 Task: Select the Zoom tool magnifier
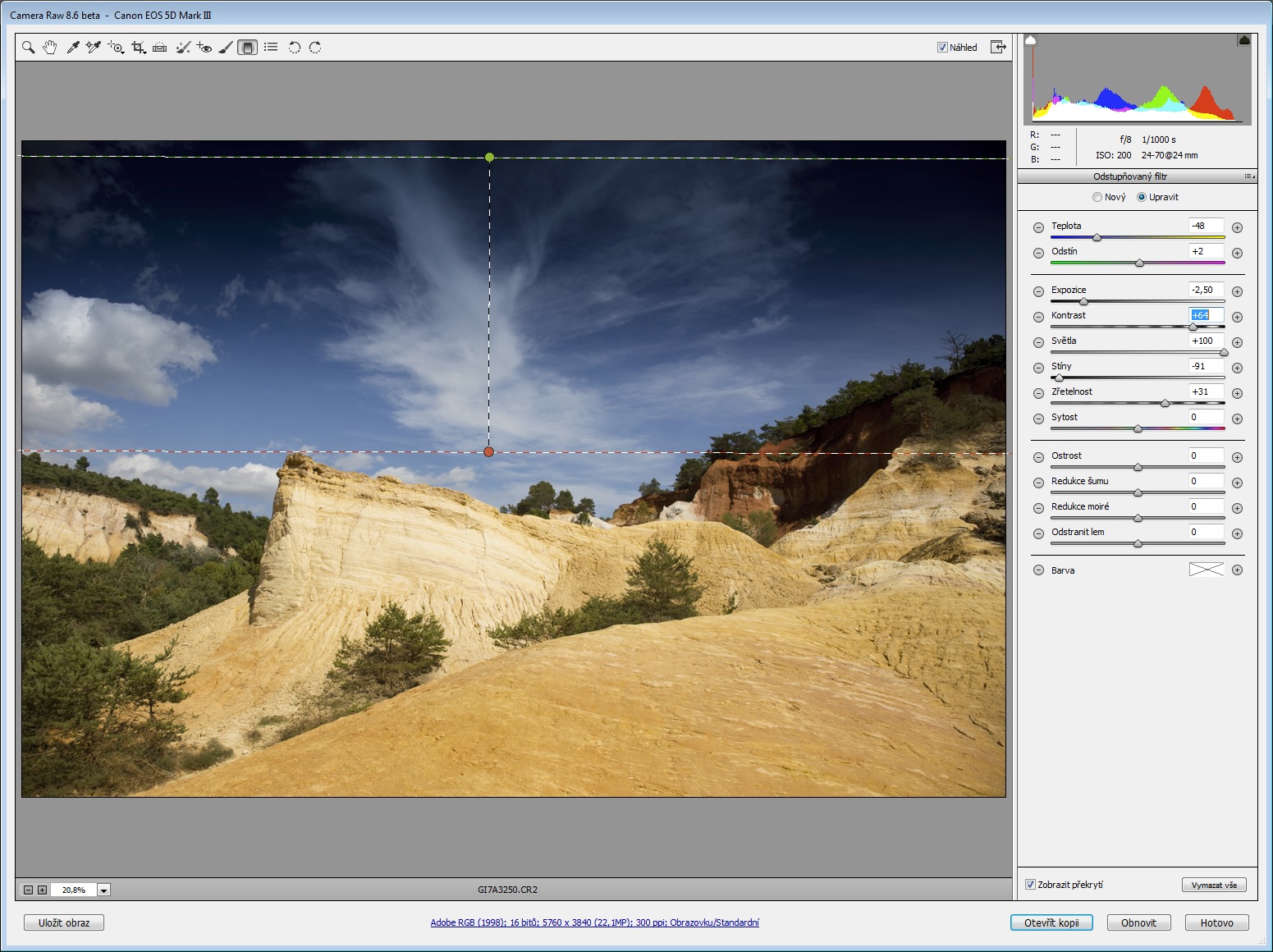28,48
